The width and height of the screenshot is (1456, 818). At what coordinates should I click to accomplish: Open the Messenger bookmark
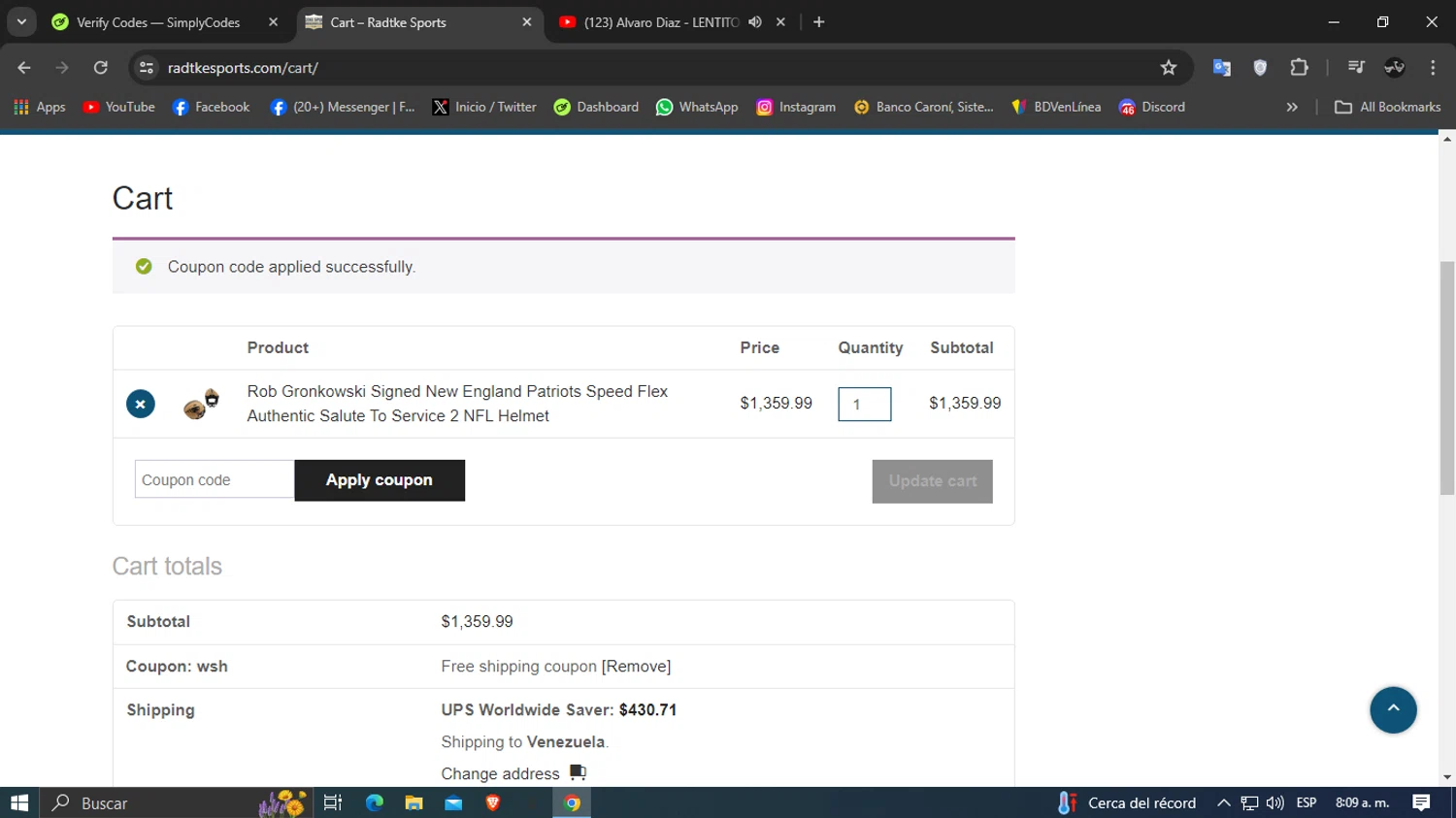[343, 107]
